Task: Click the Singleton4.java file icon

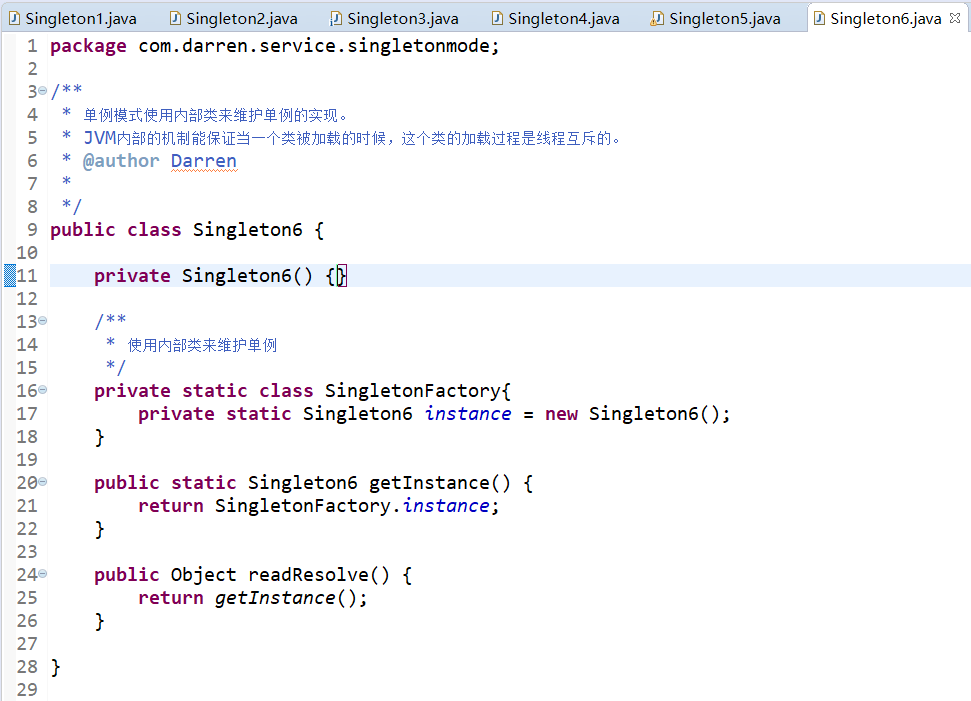Action: tap(497, 19)
